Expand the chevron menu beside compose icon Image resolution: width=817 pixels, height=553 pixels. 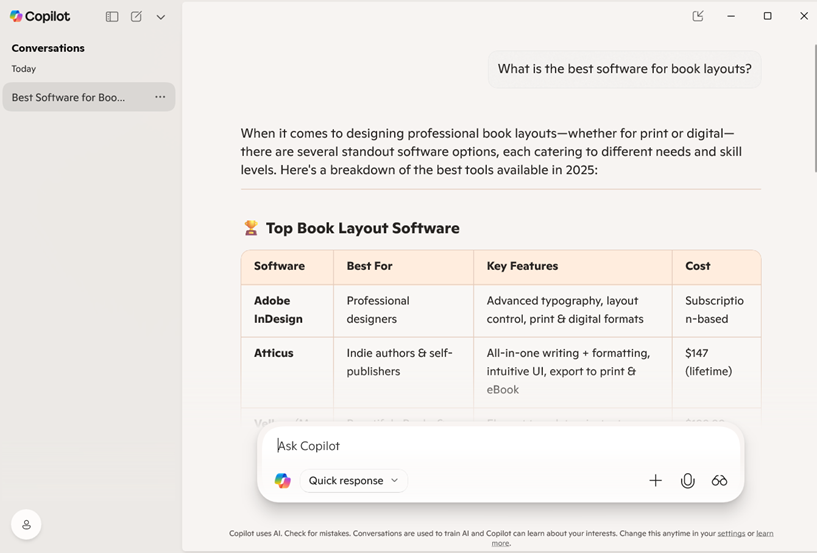(x=160, y=17)
